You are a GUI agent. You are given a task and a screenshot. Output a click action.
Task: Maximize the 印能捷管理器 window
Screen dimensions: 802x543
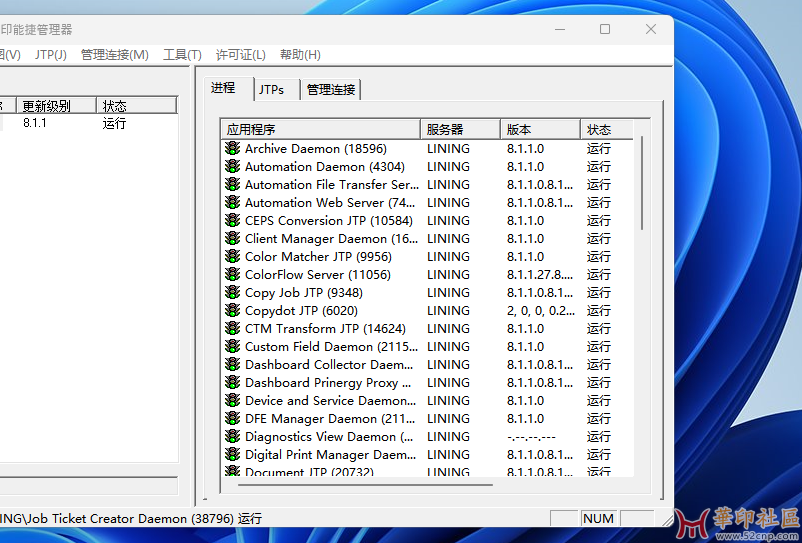tap(605, 29)
